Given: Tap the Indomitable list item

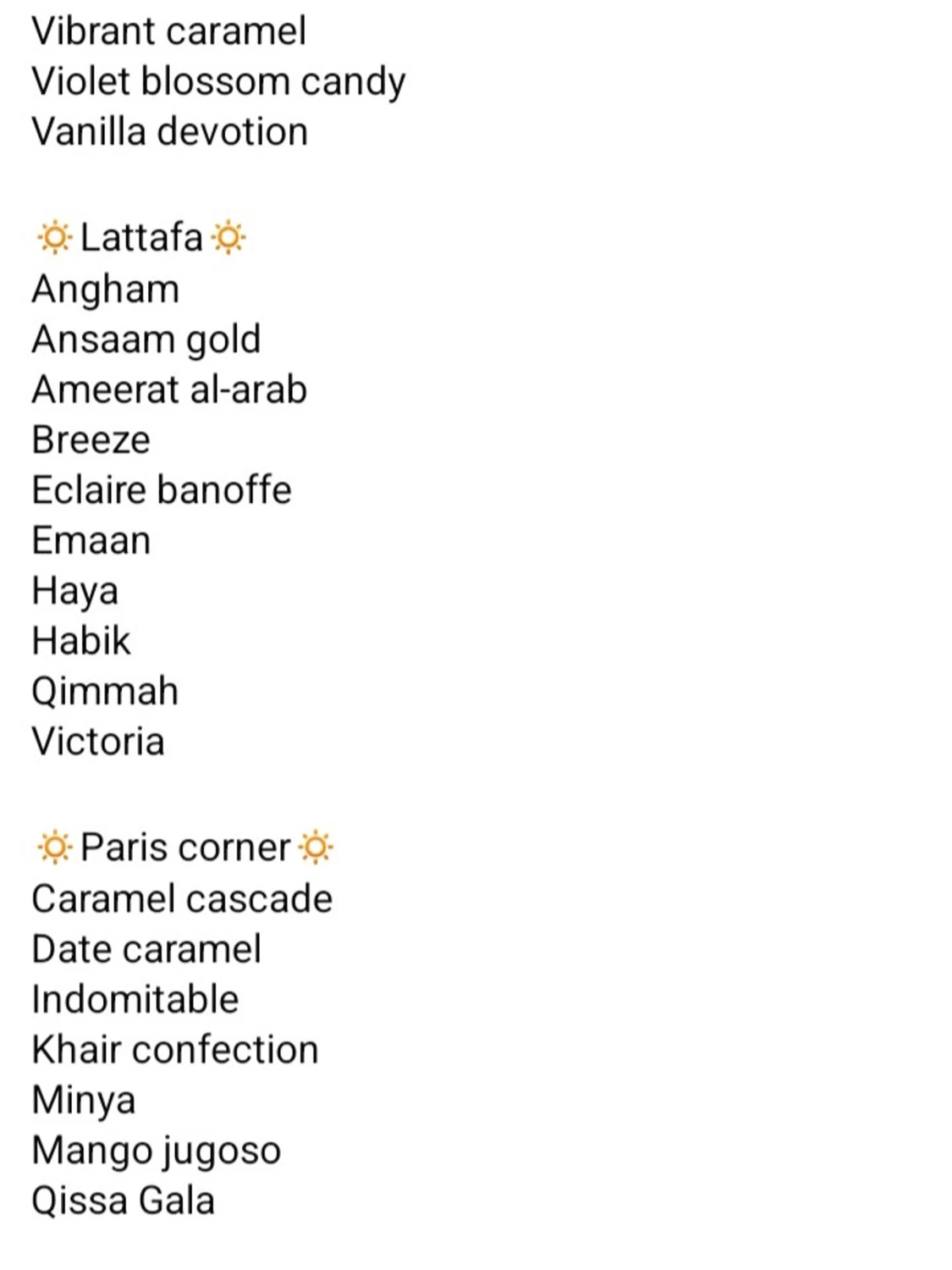Looking at the screenshot, I should 135,1000.
